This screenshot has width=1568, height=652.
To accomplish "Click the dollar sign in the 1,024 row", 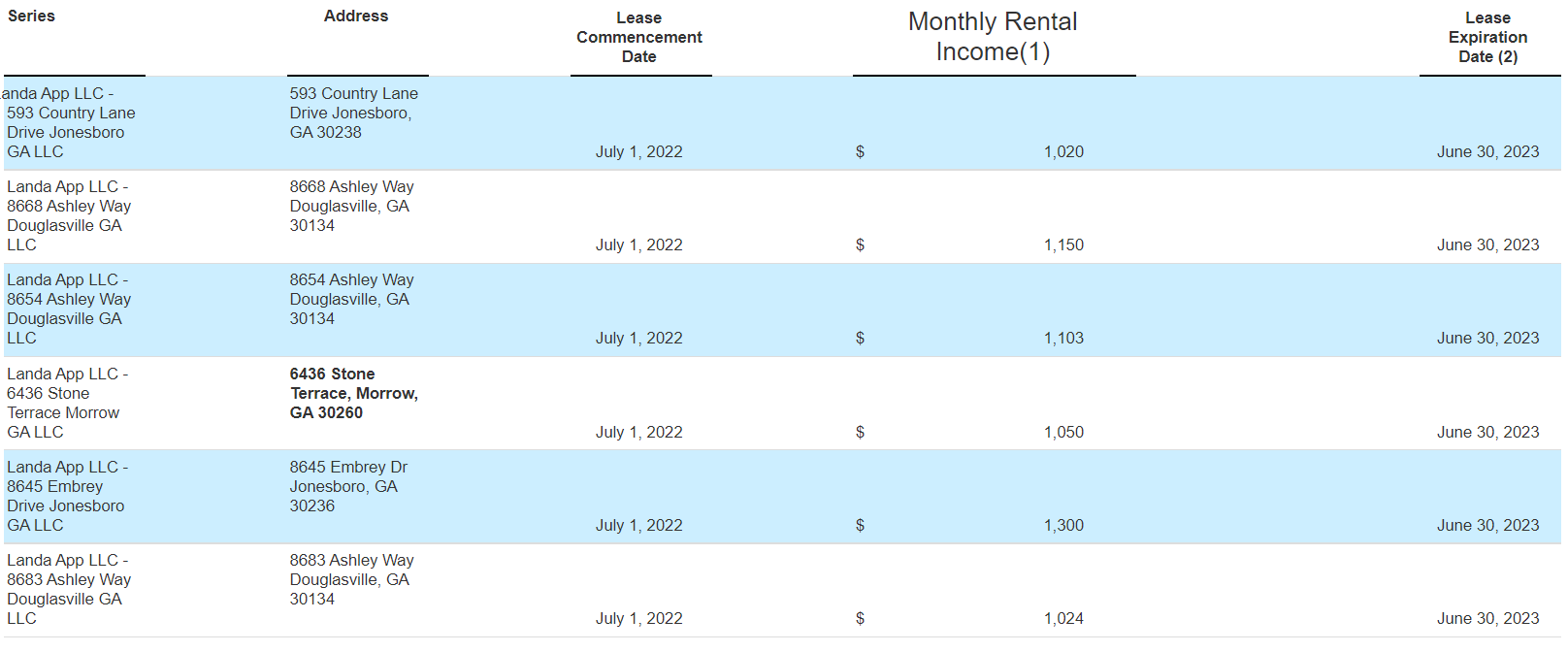I will pyautogui.click(x=860, y=618).
